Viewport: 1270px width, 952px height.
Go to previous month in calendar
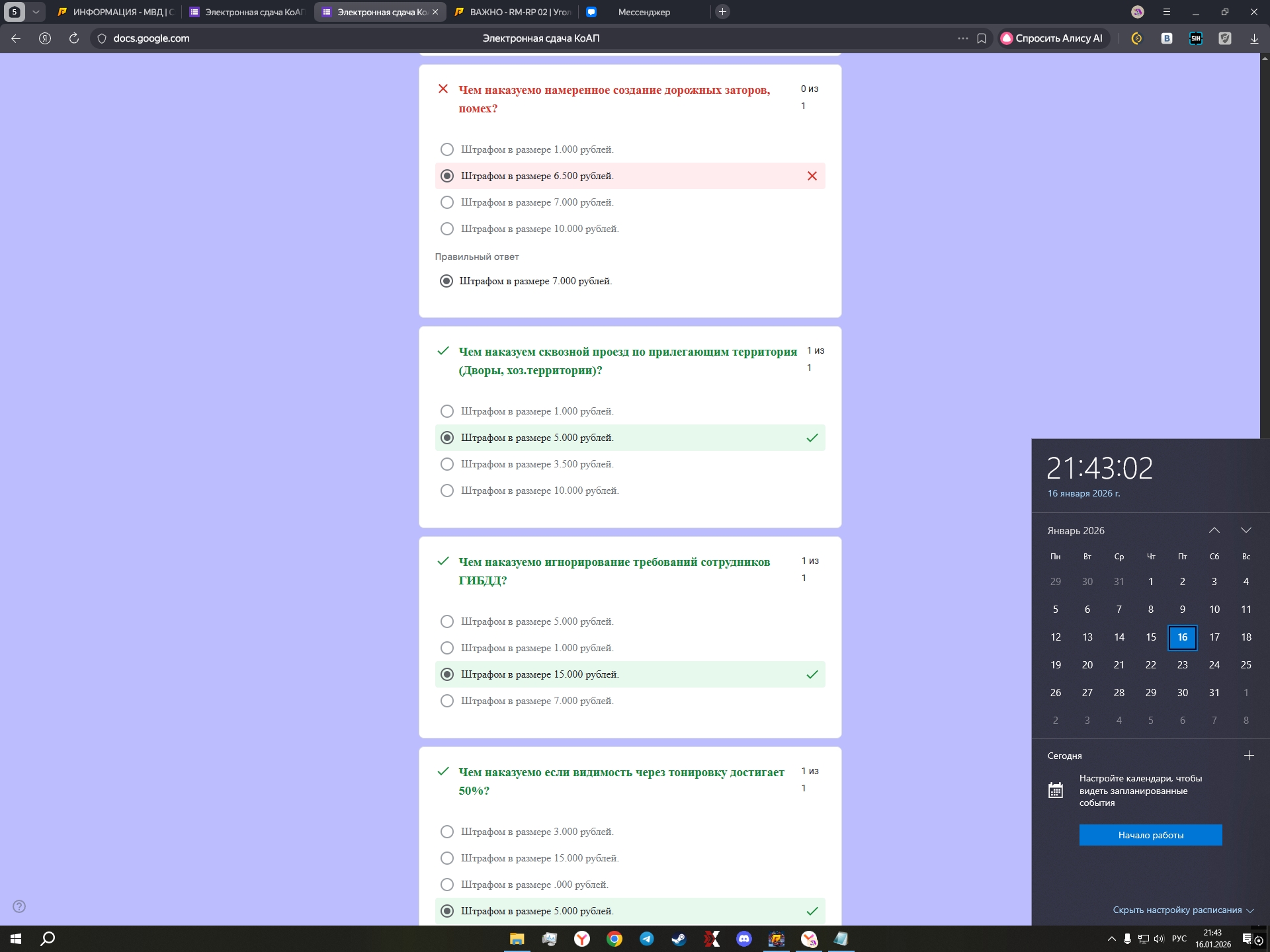(x=1214, y=530)
